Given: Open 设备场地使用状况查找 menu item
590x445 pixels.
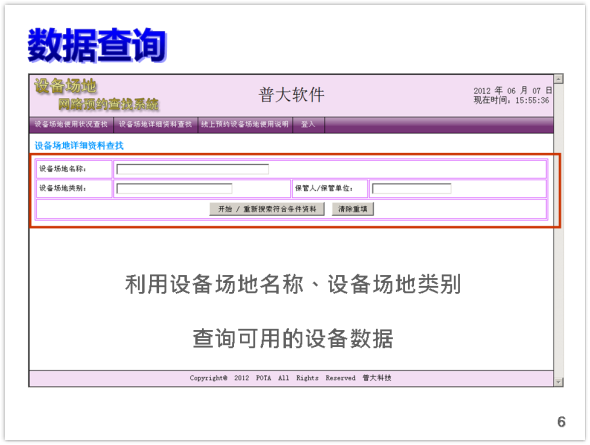Looking at the screenshot, I should [71, 125].
